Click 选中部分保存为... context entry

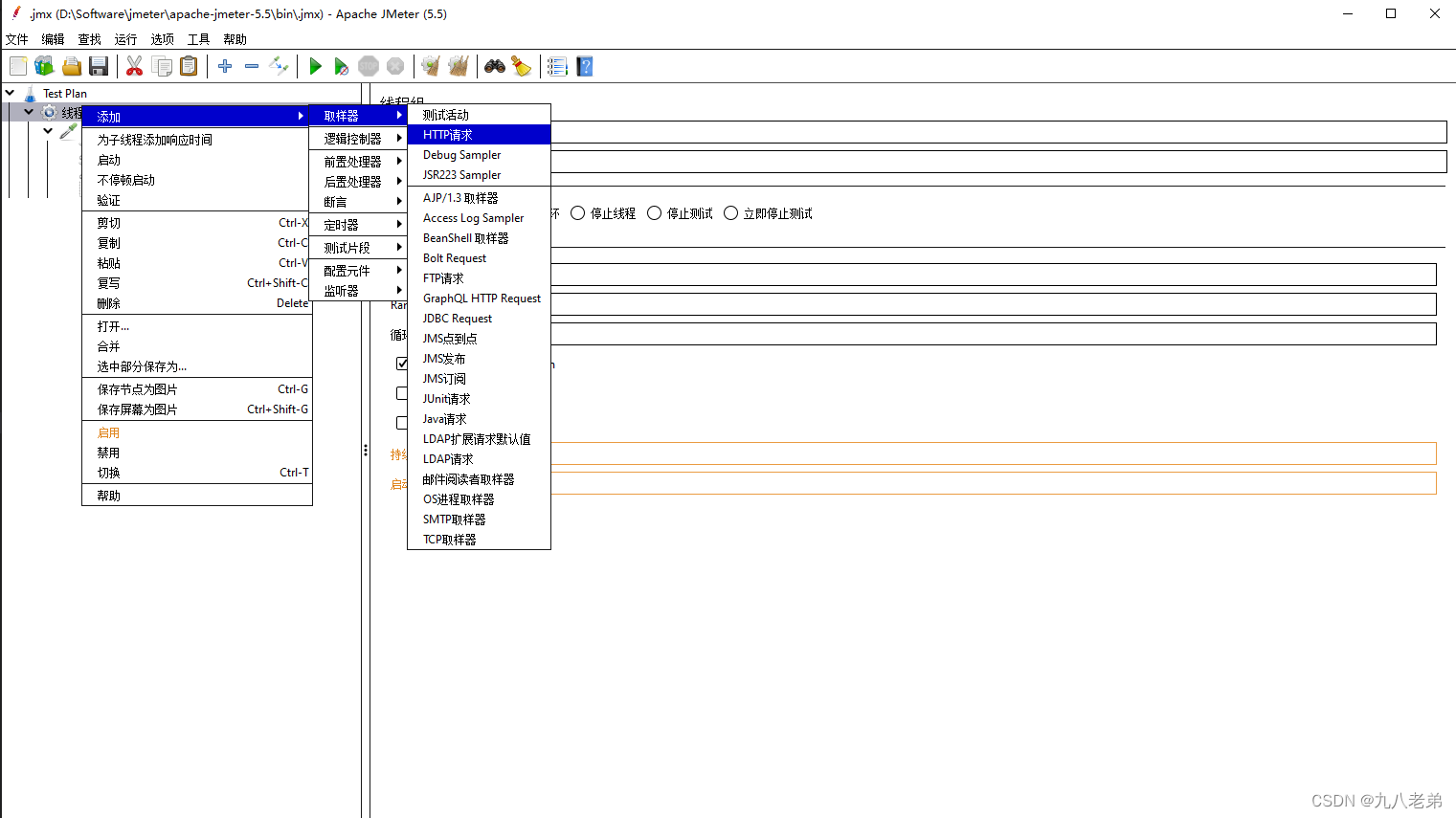click(x=197, y=366)
